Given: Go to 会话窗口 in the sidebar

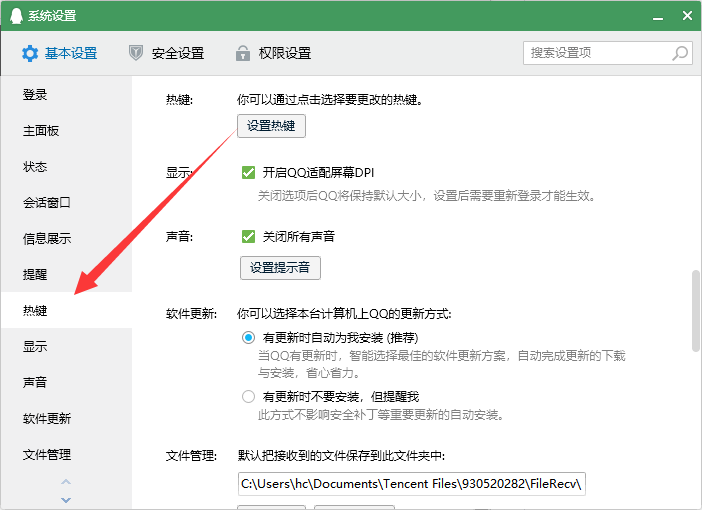Looking at the screenshot, I should point(66,202).
